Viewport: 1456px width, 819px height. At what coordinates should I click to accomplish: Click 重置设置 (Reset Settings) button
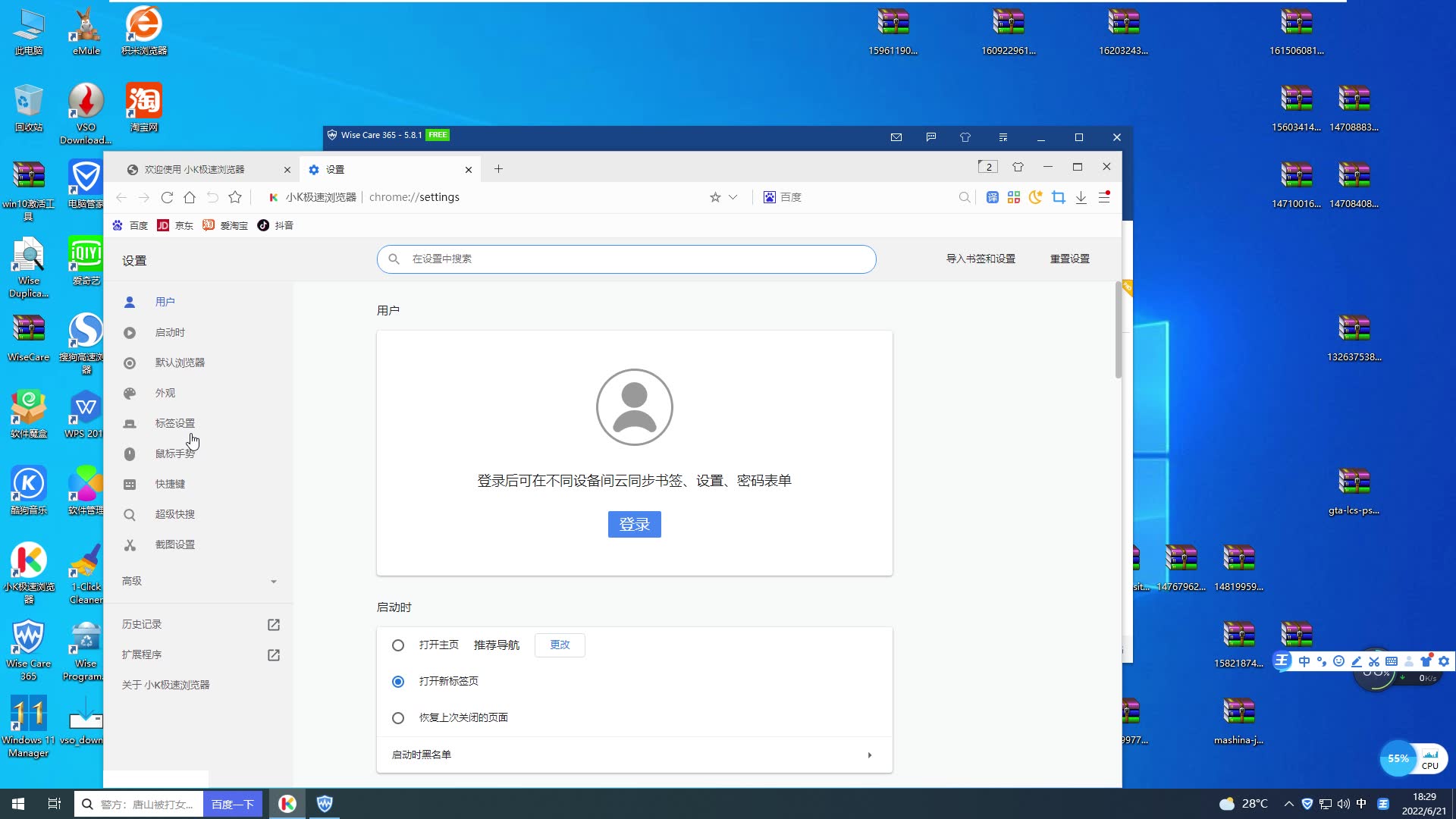pyautogui.click(x=1069, y=258)
